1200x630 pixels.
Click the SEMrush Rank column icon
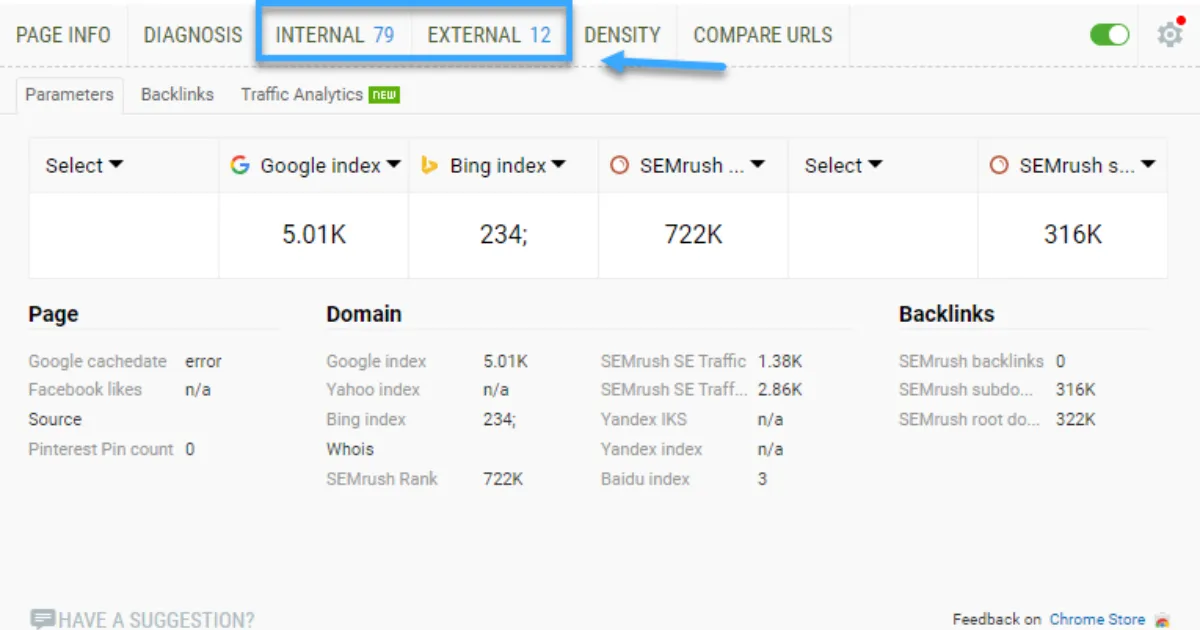[x=619, y=165]
